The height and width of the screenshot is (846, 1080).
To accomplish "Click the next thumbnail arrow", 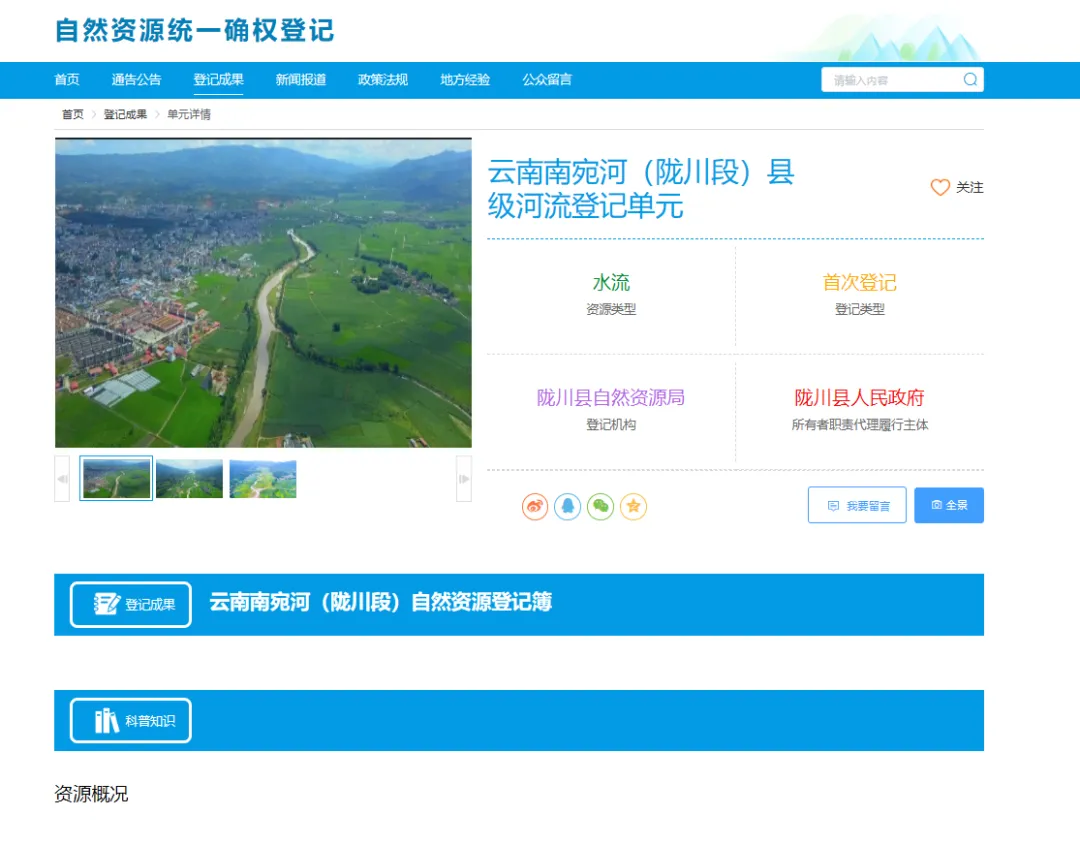I will coord(464,479).
